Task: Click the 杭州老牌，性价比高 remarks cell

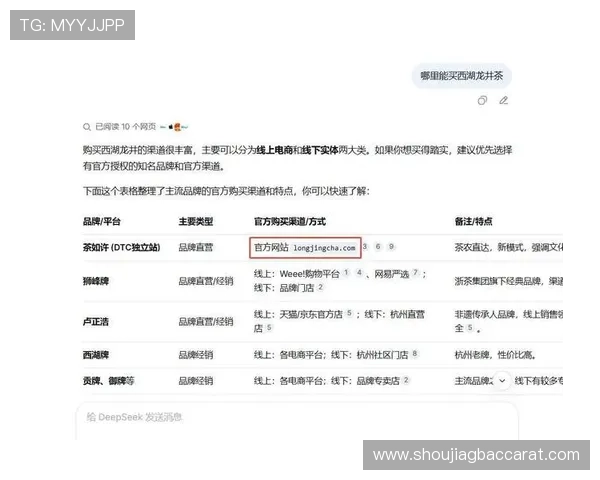Action: (x=495, y=355)
